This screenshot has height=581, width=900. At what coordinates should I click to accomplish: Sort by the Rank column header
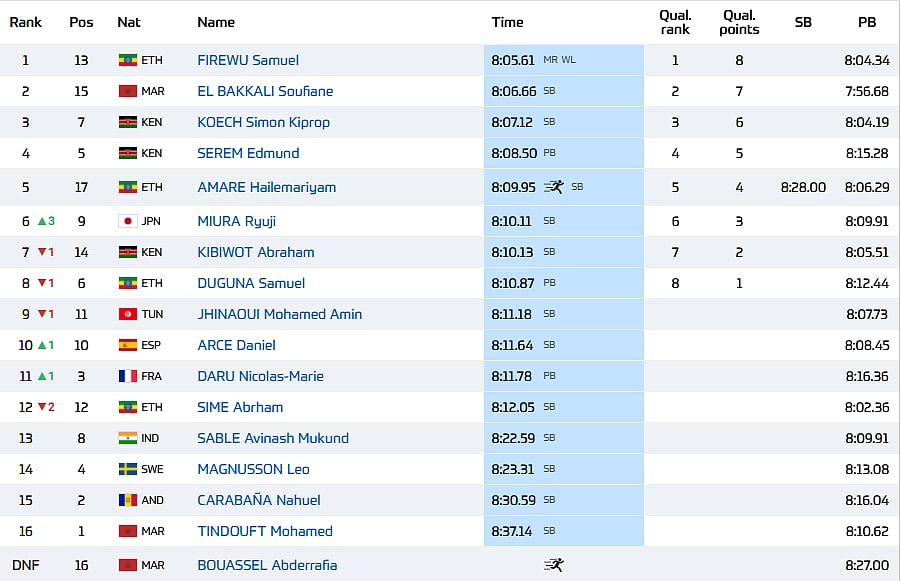pos(25,22)
